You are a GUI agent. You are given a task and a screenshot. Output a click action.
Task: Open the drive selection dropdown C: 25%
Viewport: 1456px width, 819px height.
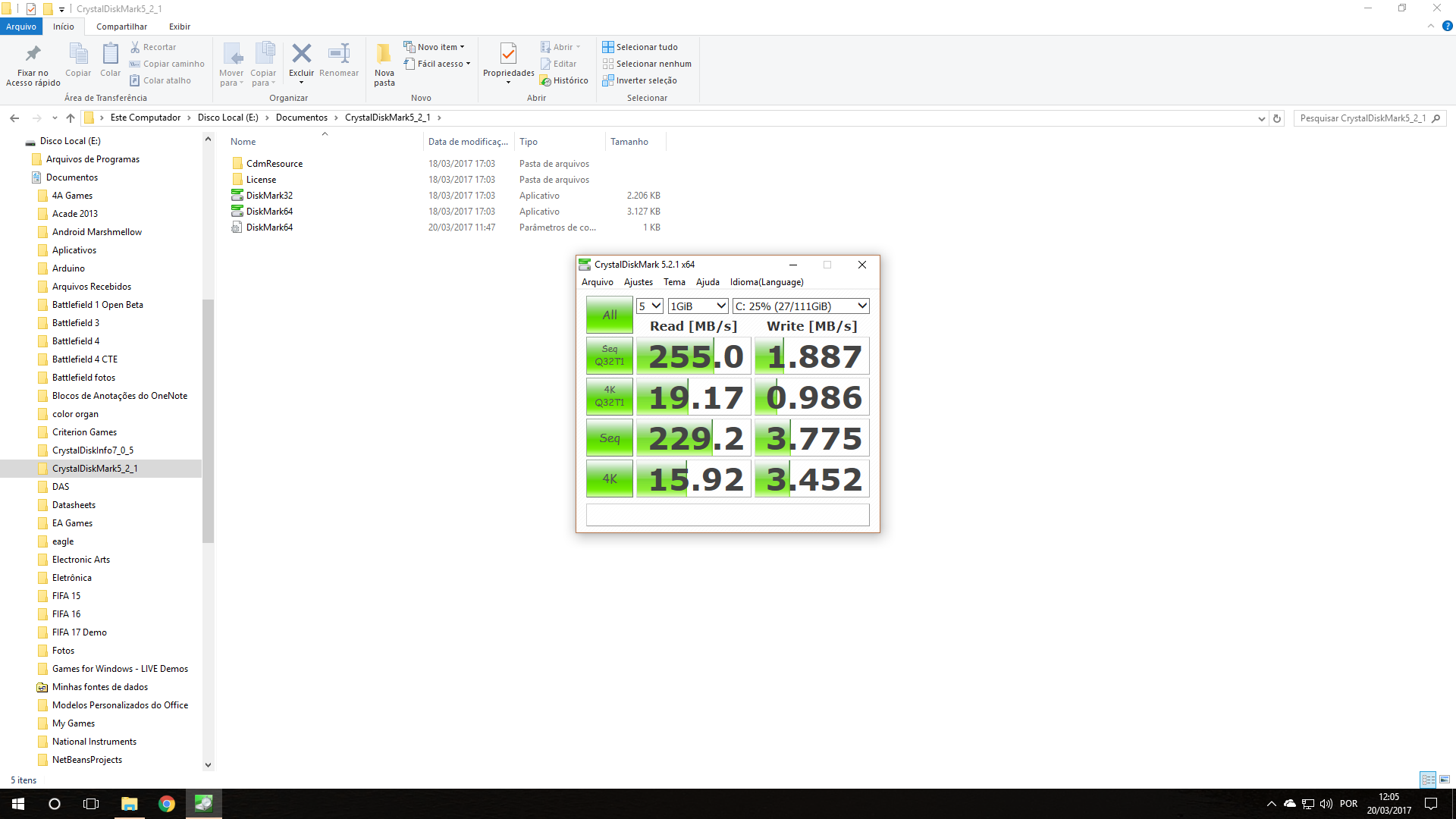coord(801,306)
